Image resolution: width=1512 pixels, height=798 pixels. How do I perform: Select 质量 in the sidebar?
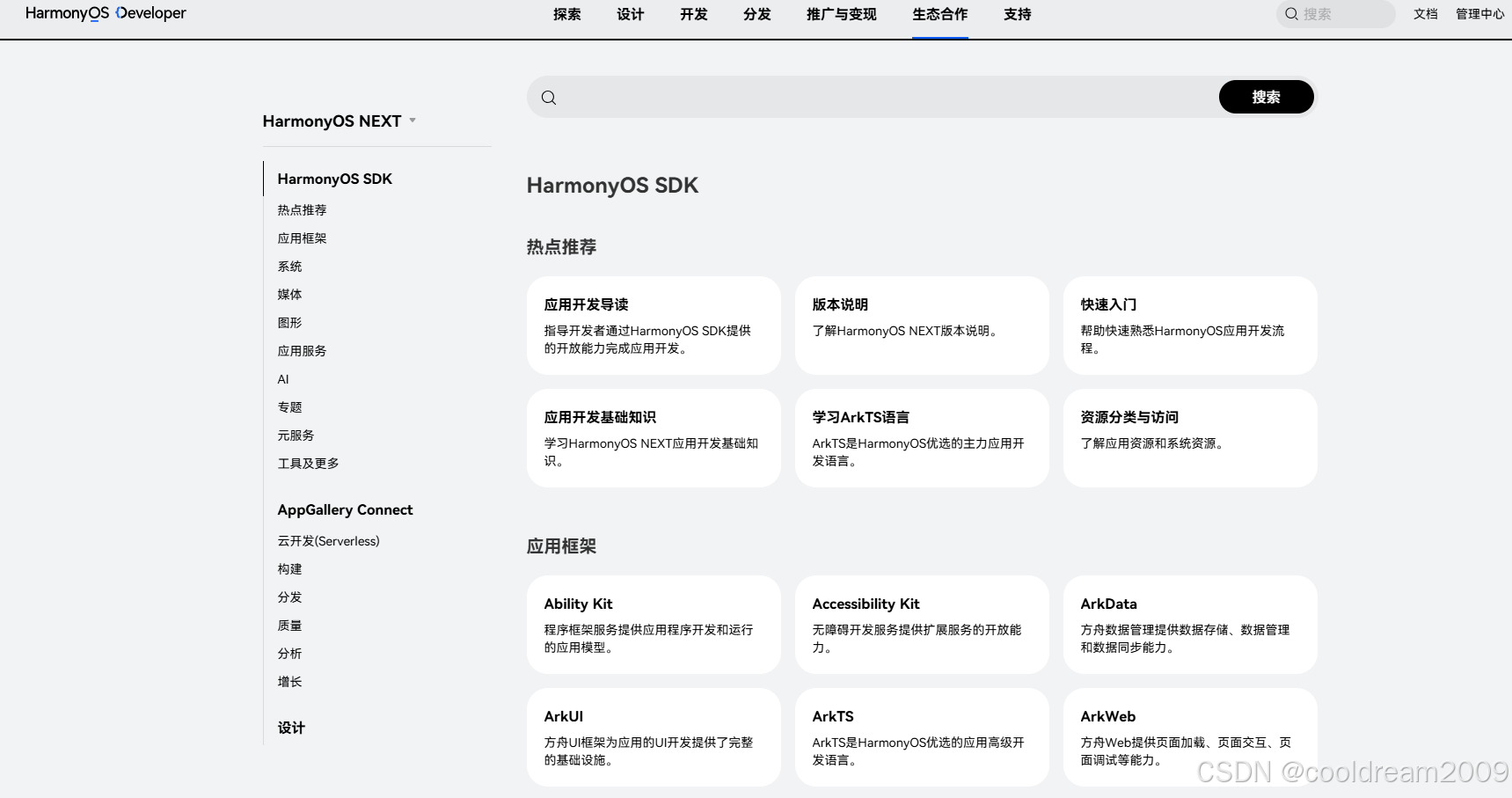289,626
